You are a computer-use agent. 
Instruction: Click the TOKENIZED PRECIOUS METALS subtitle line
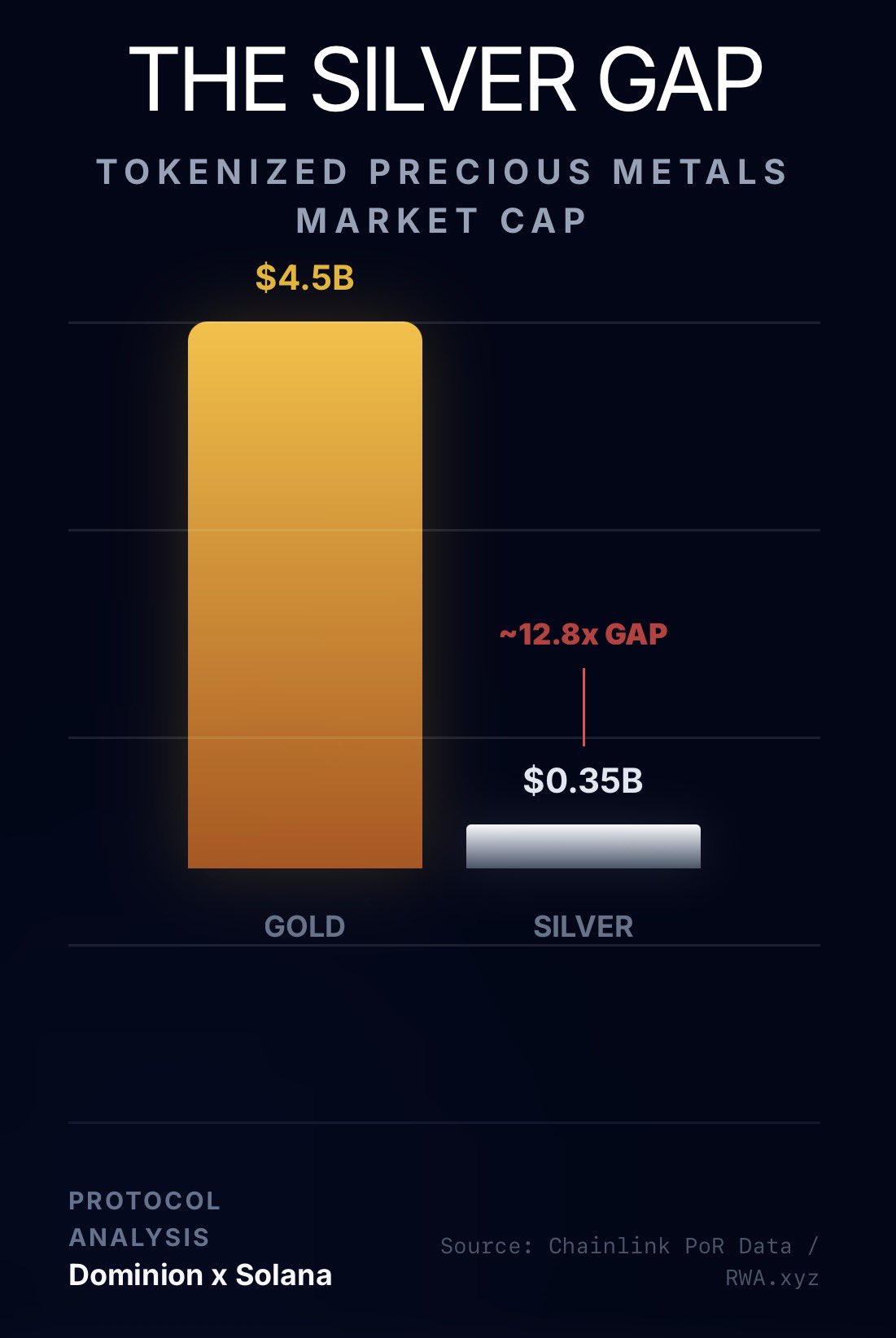coord(443,172)
